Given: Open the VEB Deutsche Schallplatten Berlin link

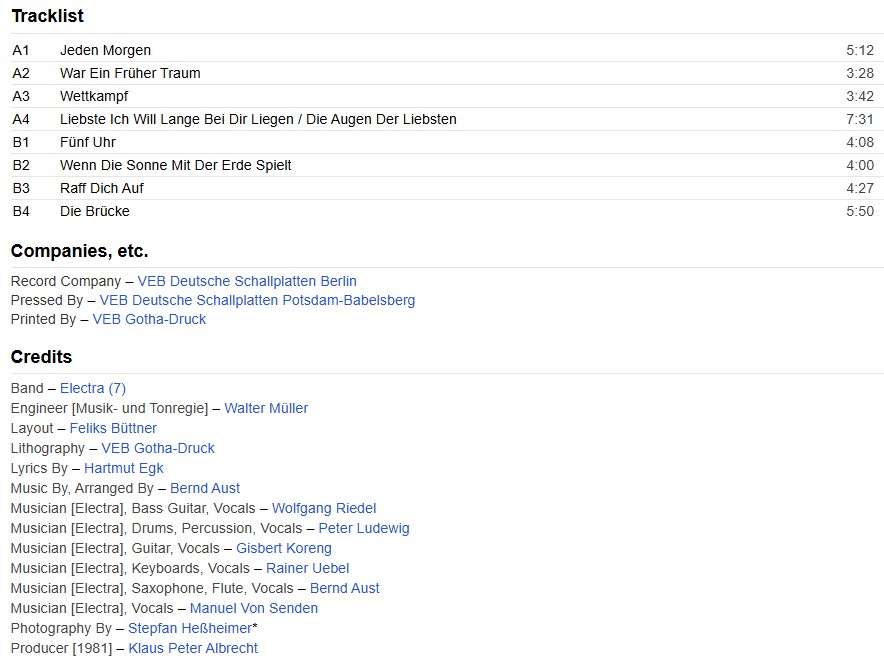Looking at the screenshot, I should click(x=246, y=281).
